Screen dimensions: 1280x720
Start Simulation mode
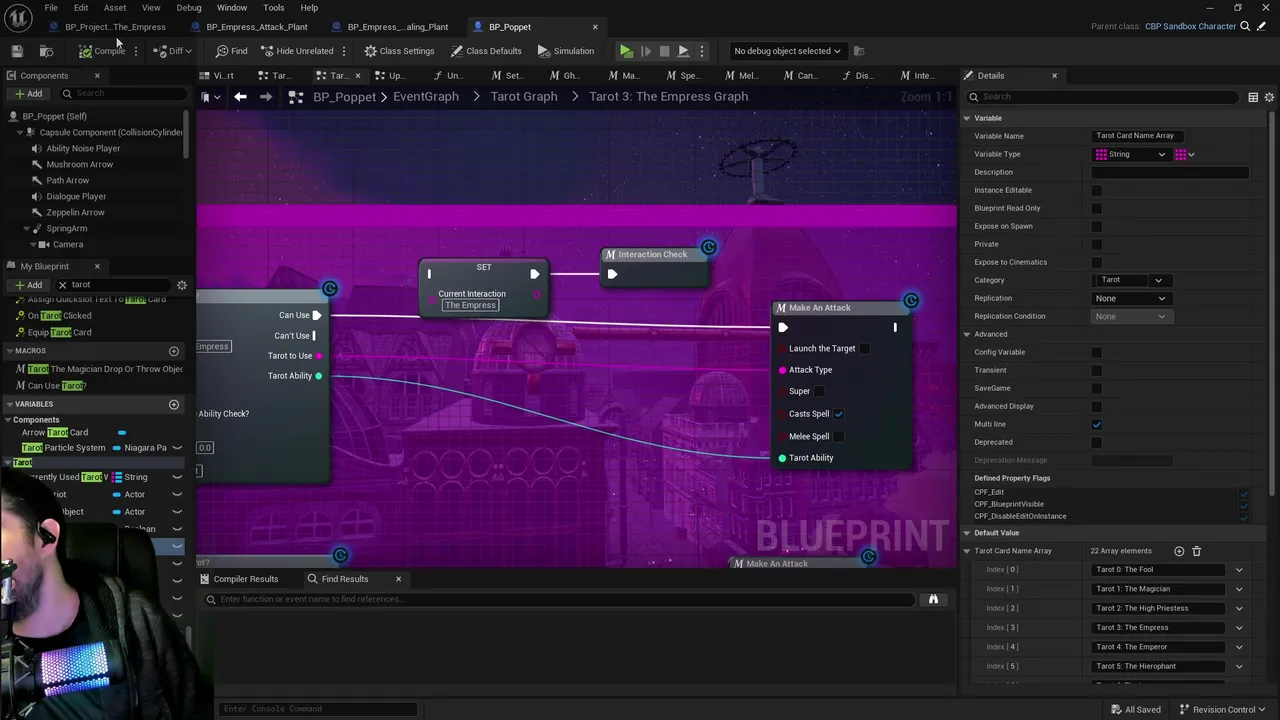tap(566, 51)
